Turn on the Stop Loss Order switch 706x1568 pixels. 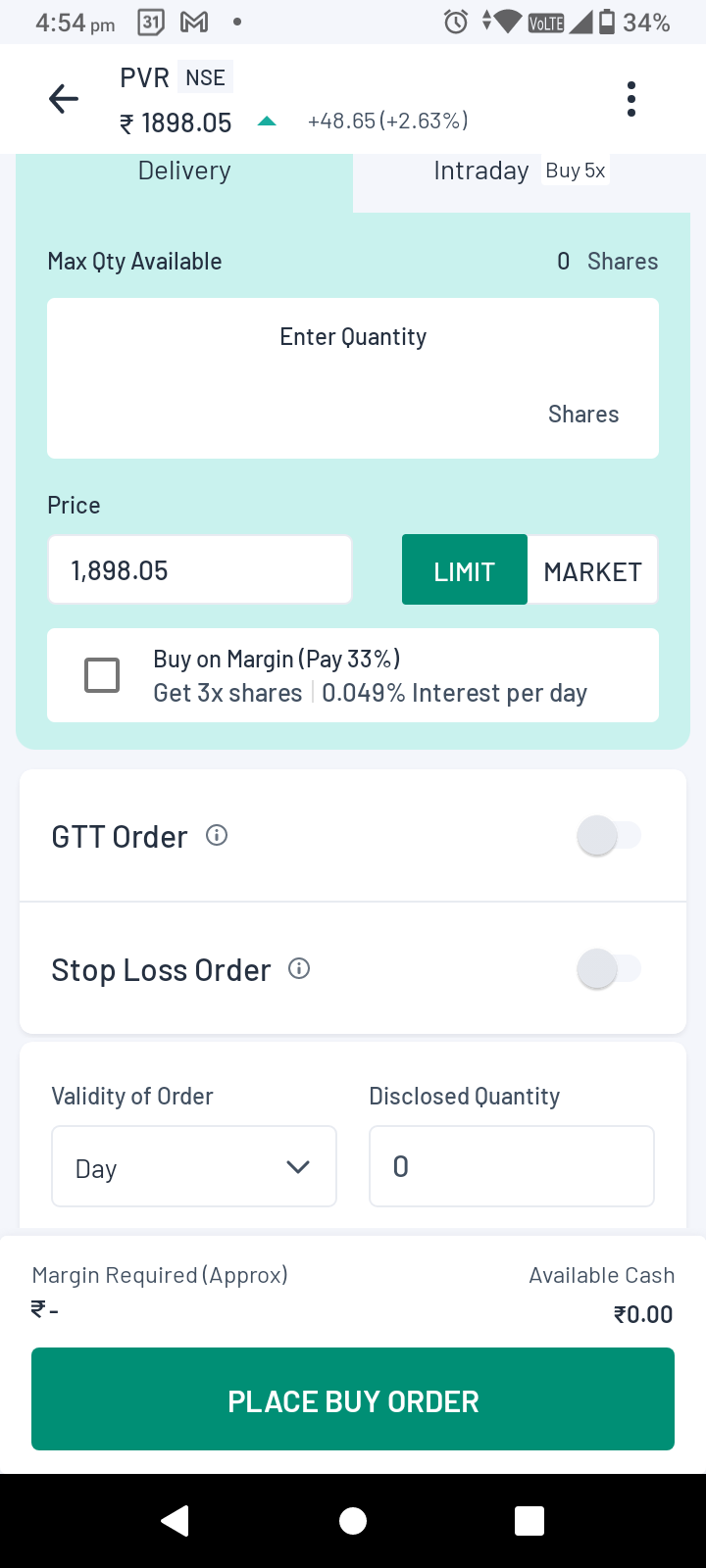pyautogui.click(x=608, y=969)
